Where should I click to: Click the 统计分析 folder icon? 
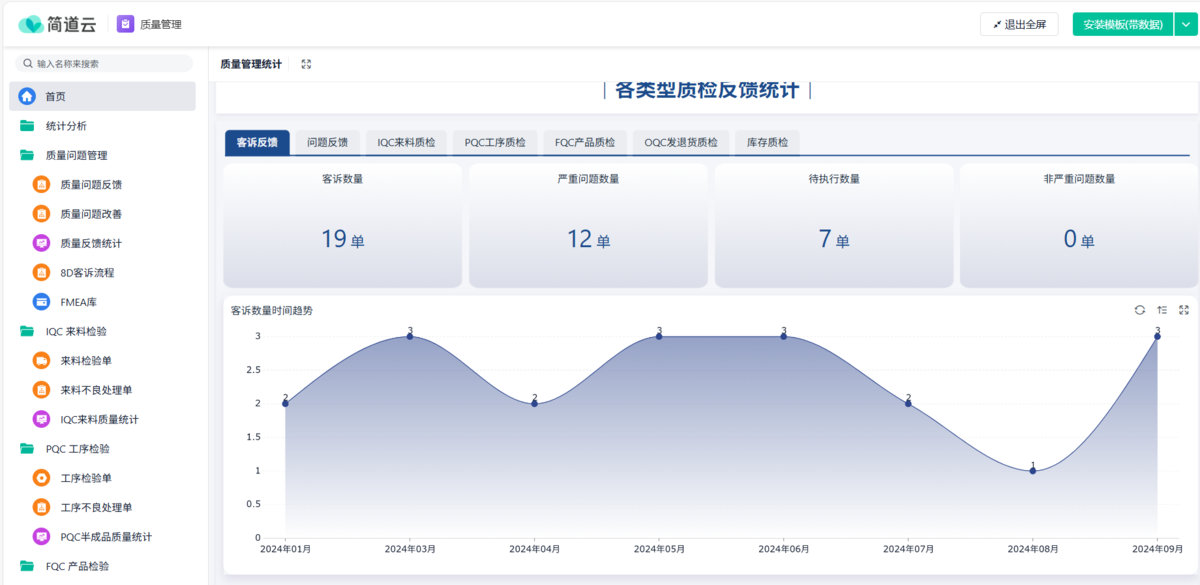point(27,126)
